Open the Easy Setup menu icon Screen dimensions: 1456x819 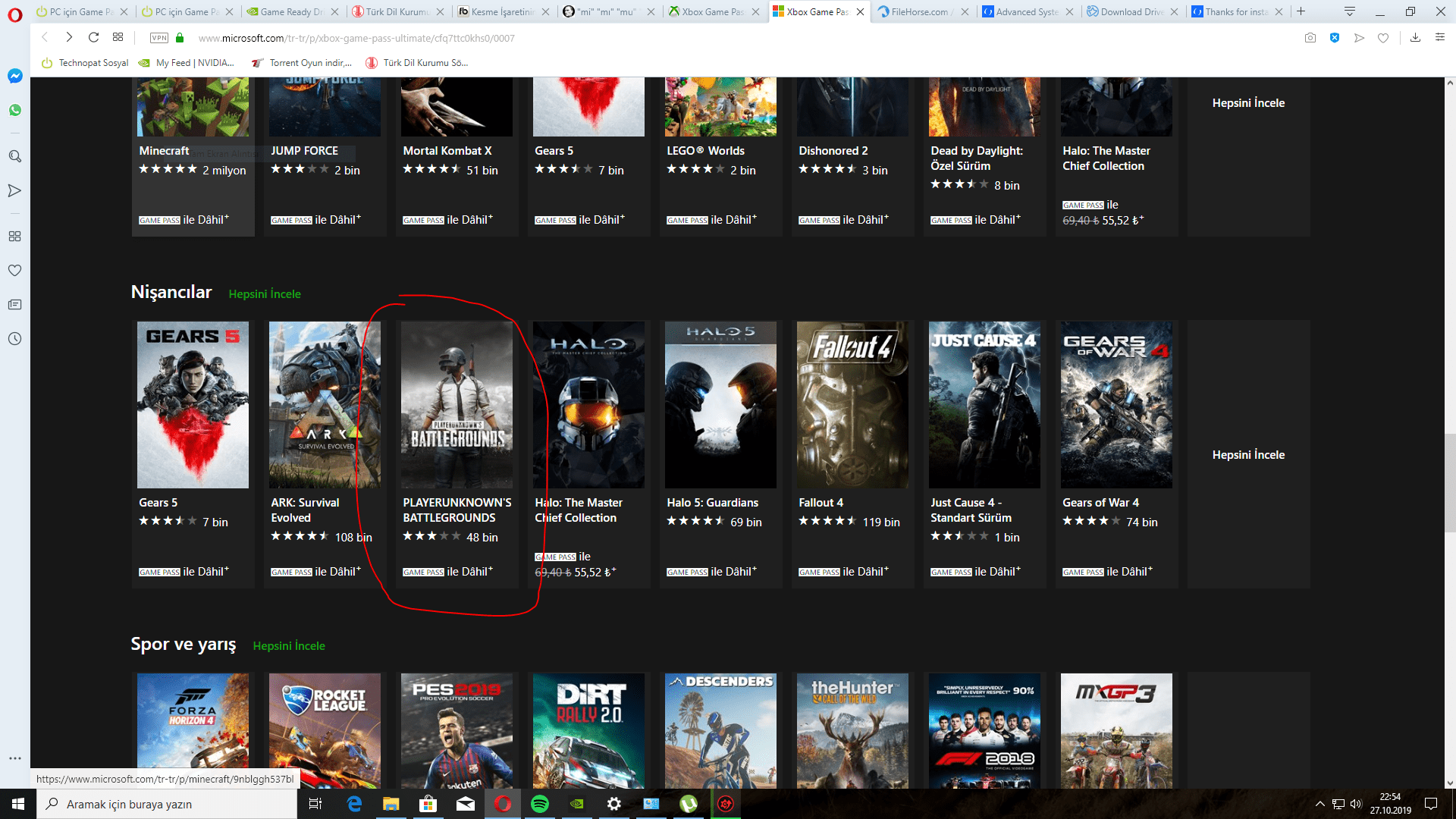tap(1440, 38)
